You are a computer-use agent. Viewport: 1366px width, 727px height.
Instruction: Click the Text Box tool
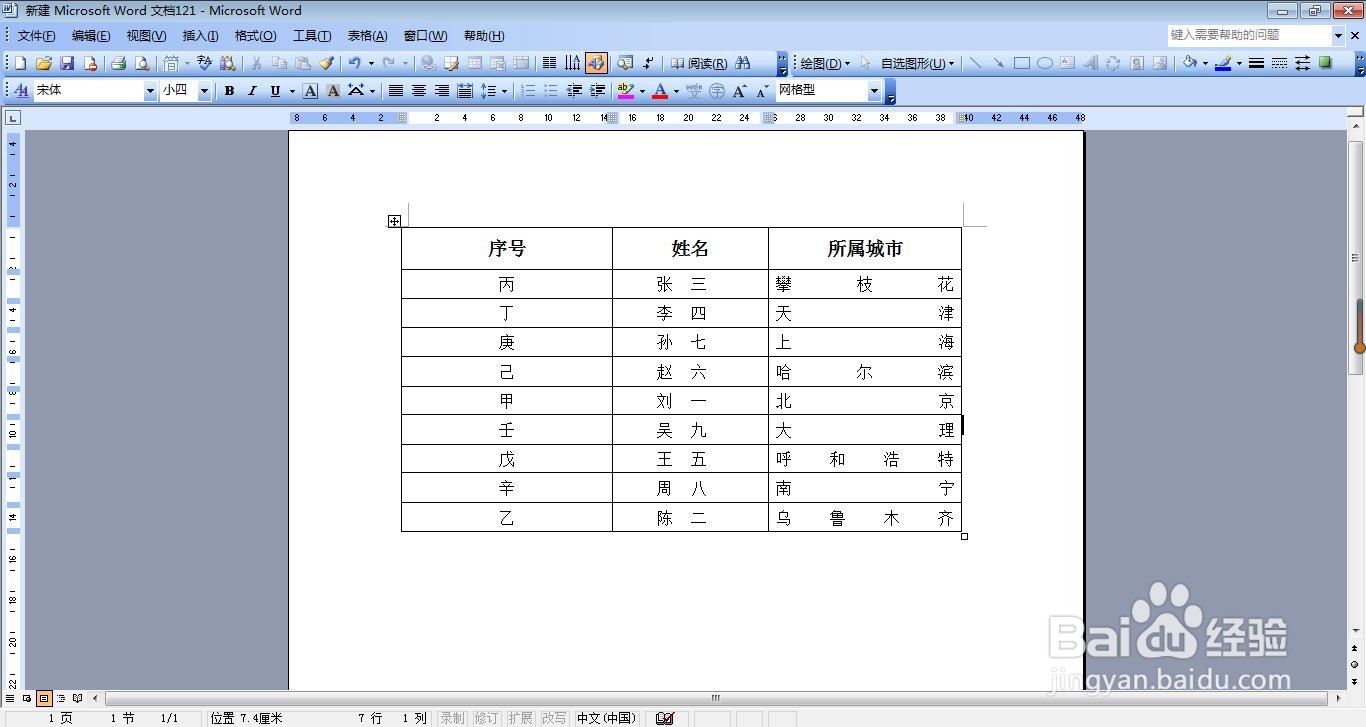click(x=1068, y=63)
